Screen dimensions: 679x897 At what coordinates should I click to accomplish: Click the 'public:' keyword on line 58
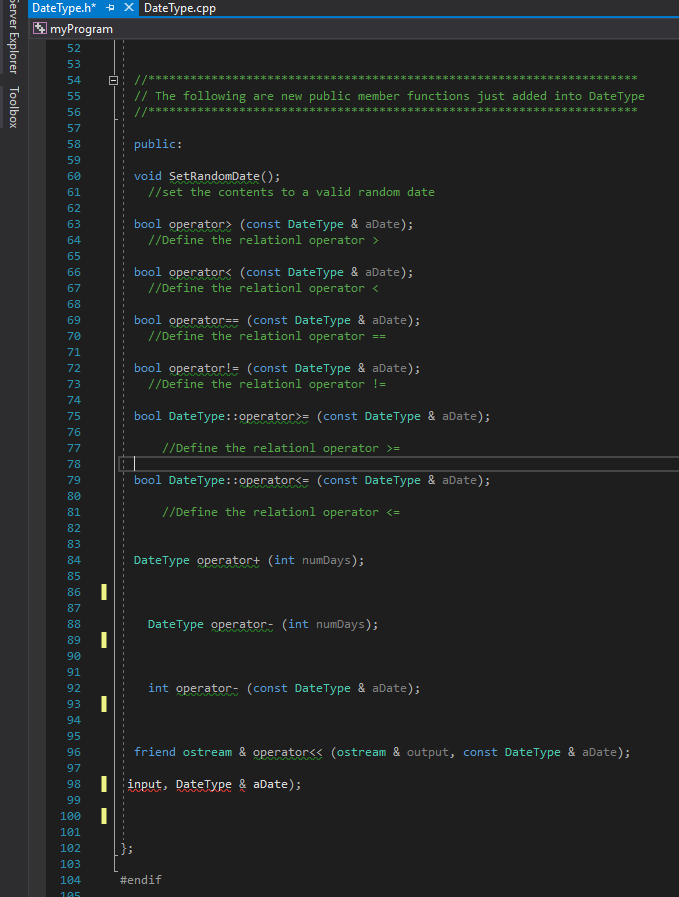pyautogui.click(x=158, y=144)
